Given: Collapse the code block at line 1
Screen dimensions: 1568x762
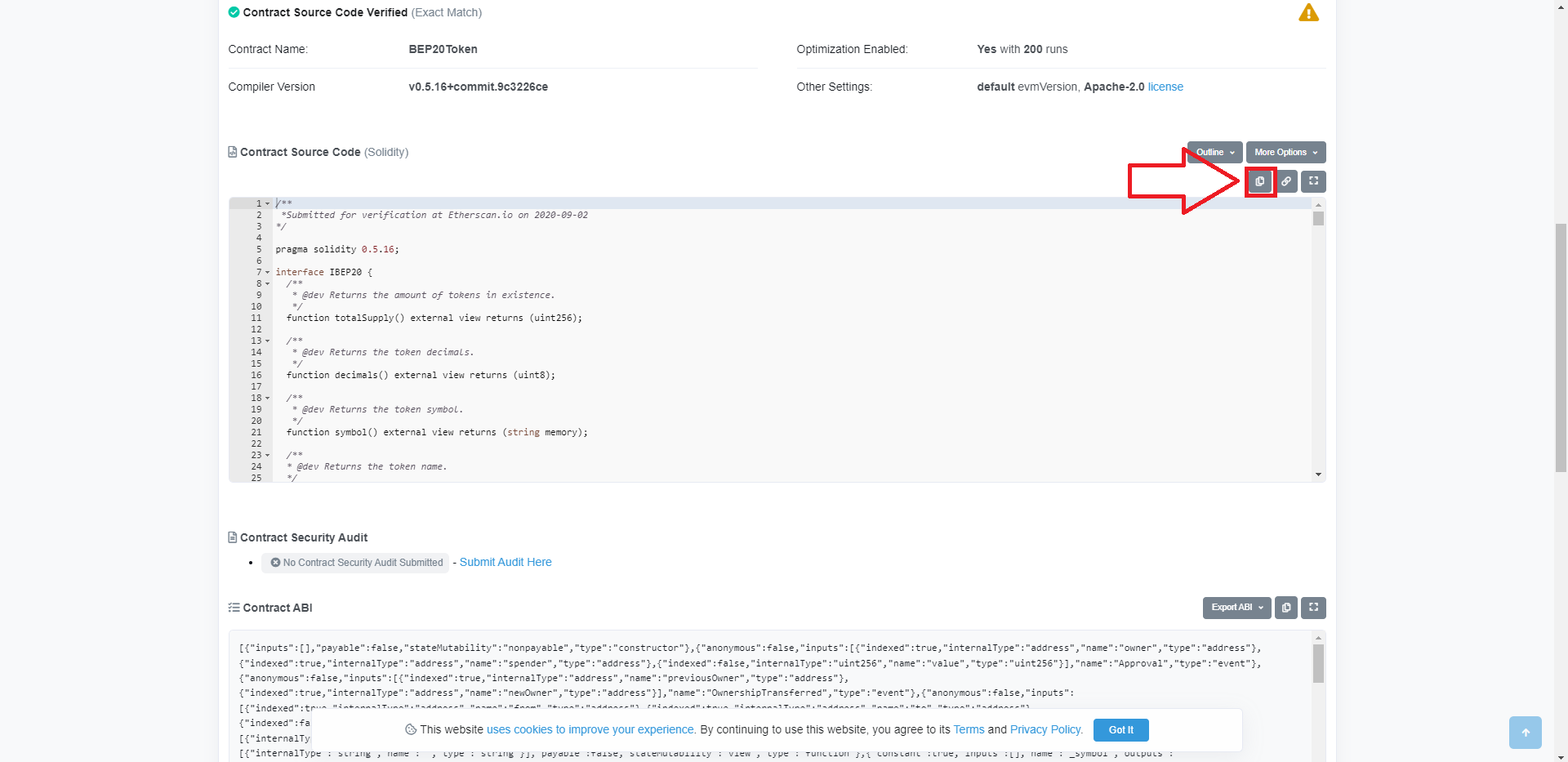Looking at the screenshot, I should (267, 203).
